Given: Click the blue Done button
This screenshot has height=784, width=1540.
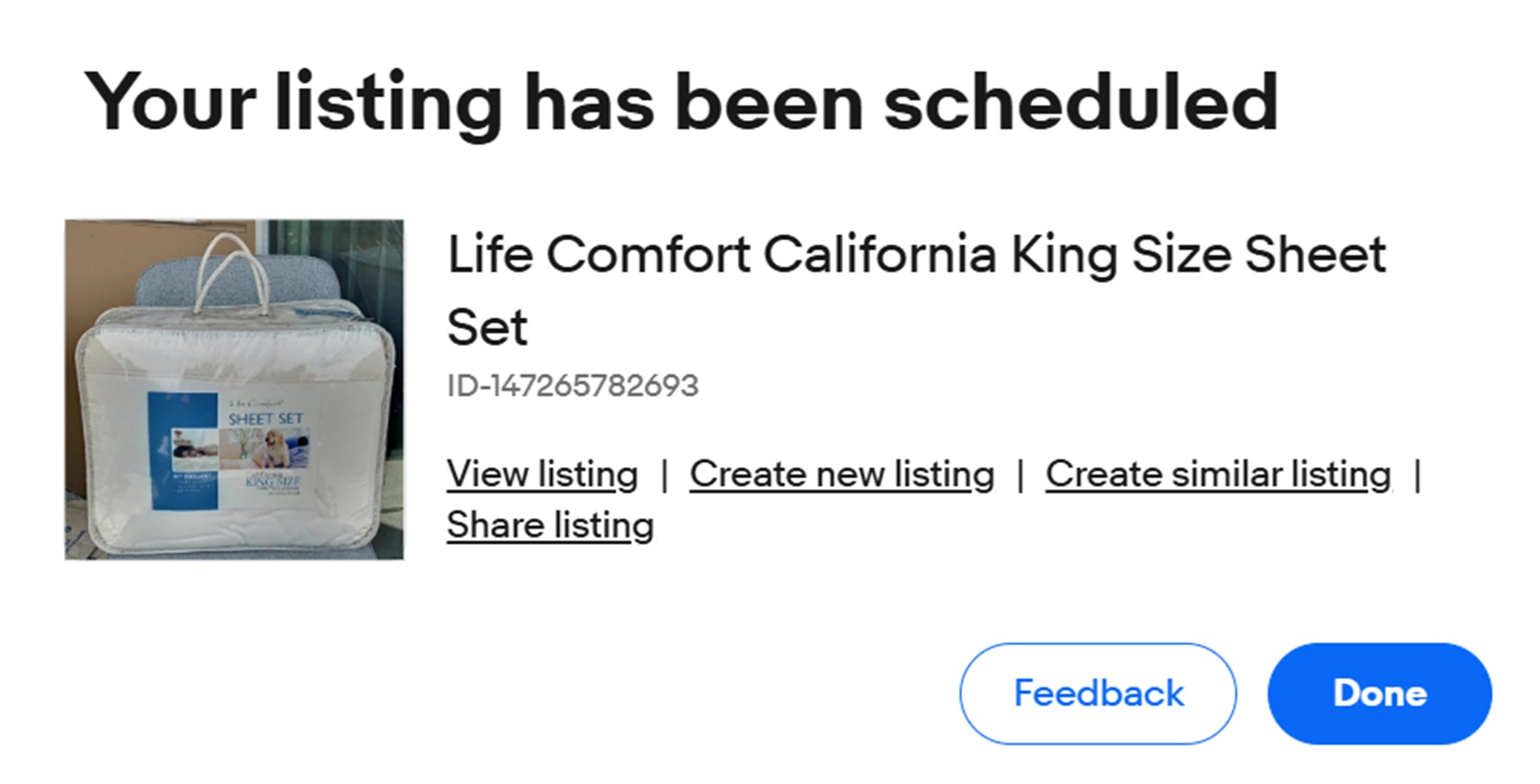Looking at the screenshot, I should pos(1379,693).
